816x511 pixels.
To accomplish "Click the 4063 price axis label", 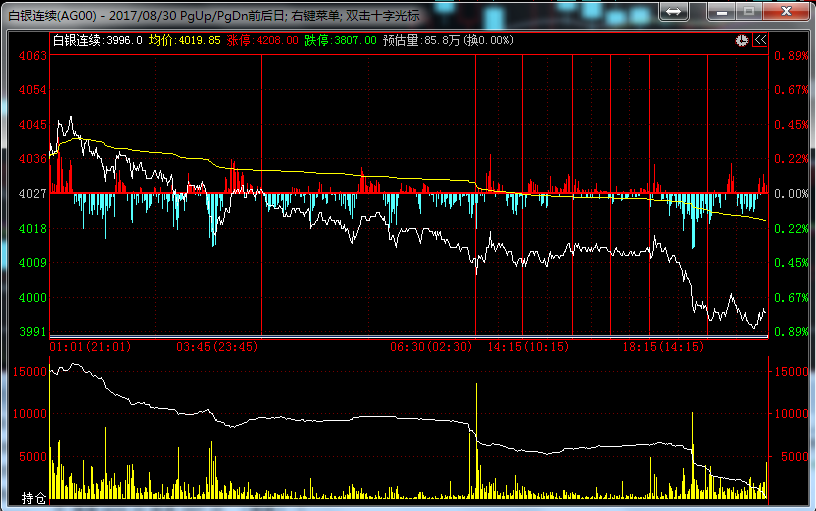I will tap(33, 56).
